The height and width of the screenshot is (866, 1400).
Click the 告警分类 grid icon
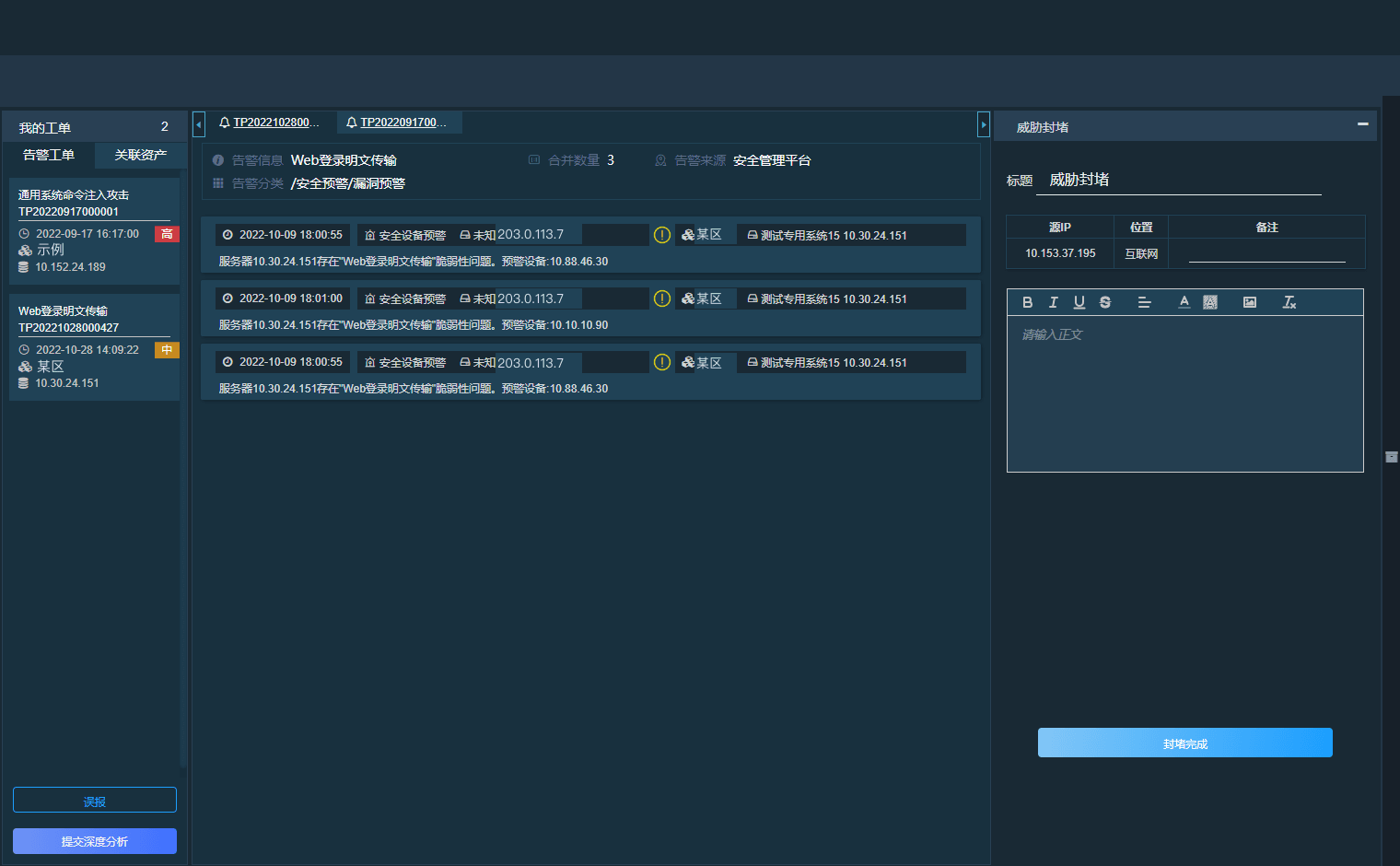pos(218,183)
